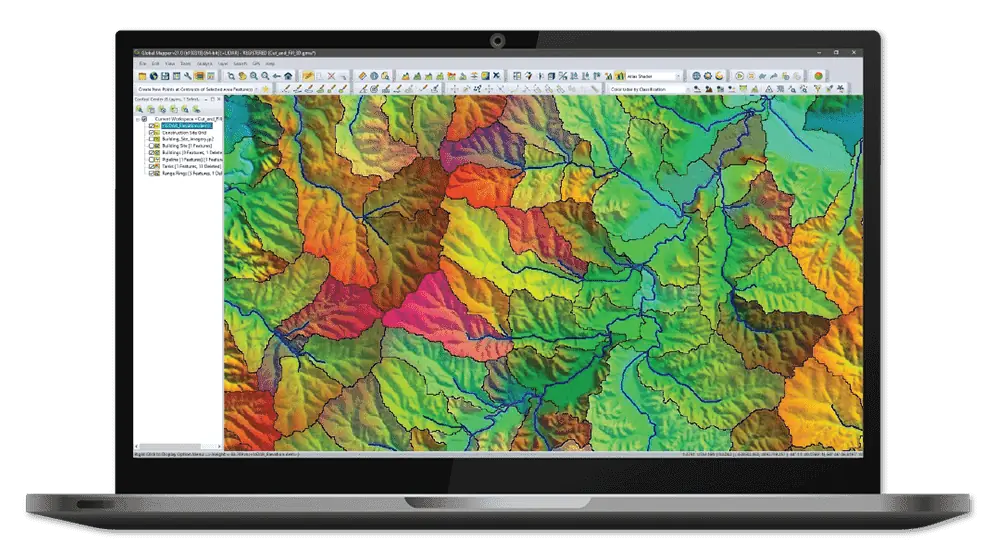Open the Layer menu
Screen dimensions: 1000x552
[x=223, y=64]
